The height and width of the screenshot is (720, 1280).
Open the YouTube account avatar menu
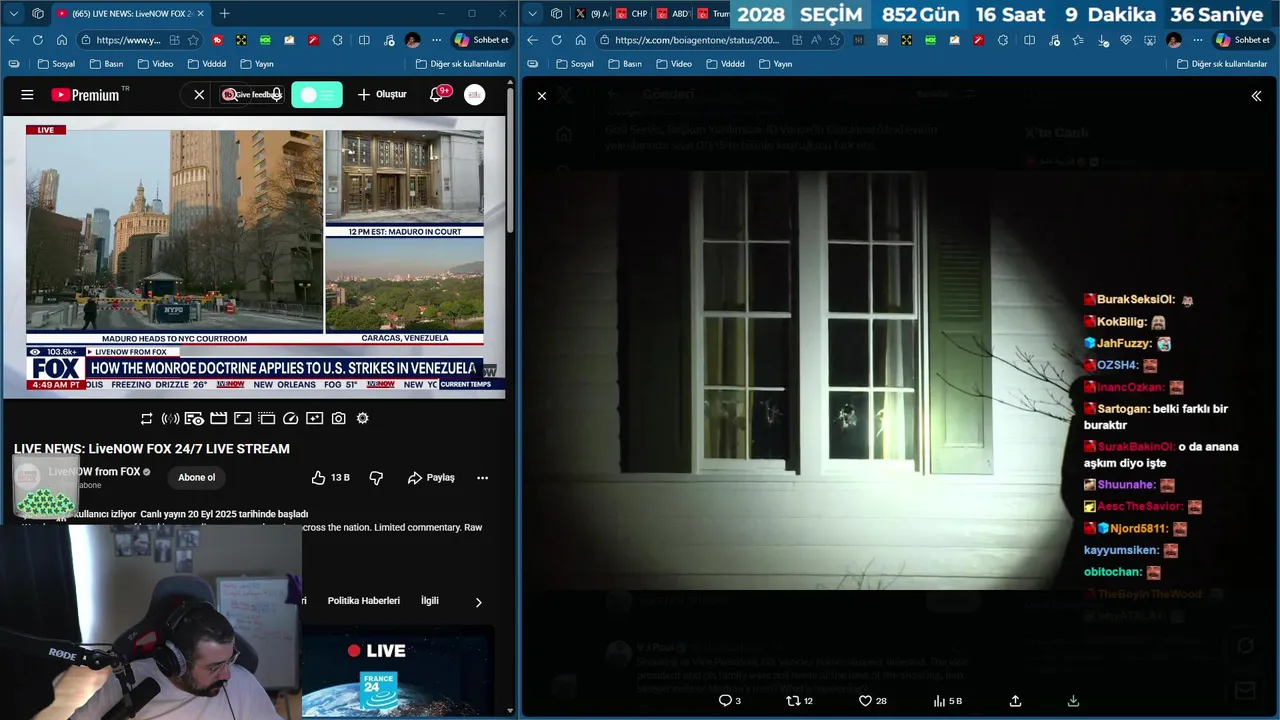[475, 95]
